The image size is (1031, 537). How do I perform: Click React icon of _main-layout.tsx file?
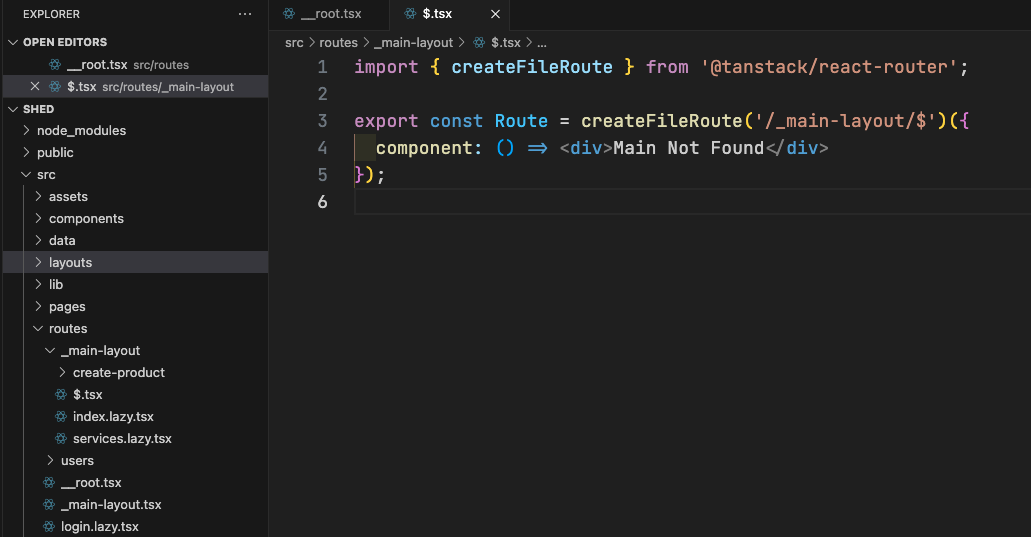[x=49, y=504]
